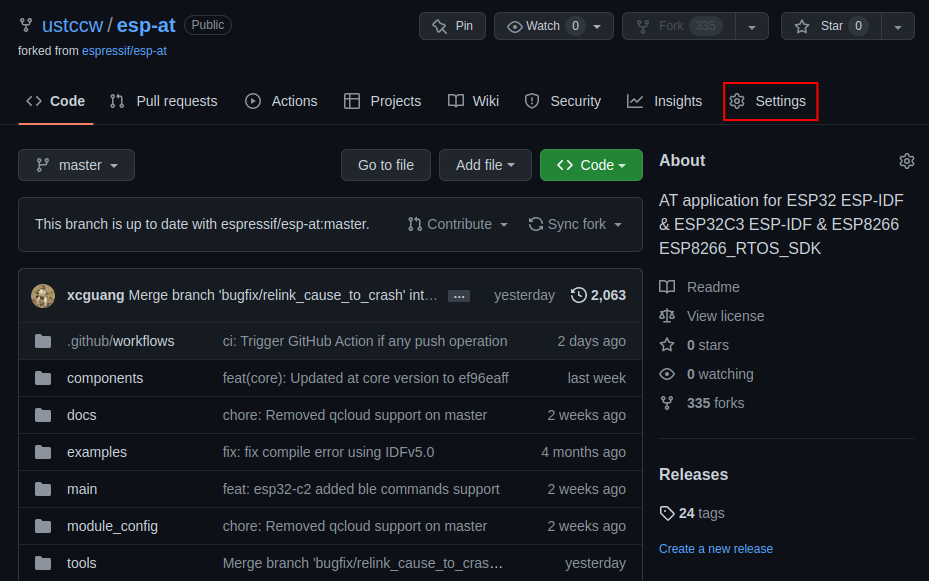Click the Projects board icon
This screenshot has height=581, width=929.
click(x=352, y=101)
